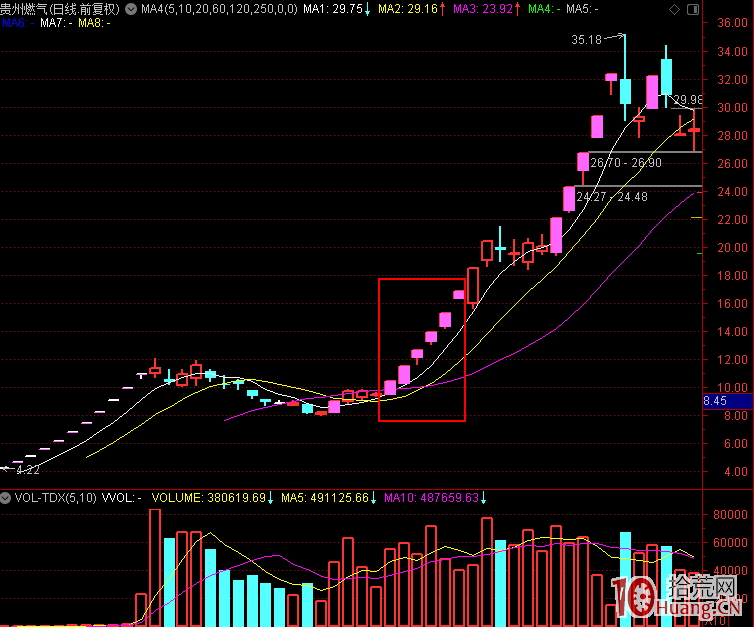754x627 pixels.
Task: Click the 4.22 low price label
Action: pos(28,470)
